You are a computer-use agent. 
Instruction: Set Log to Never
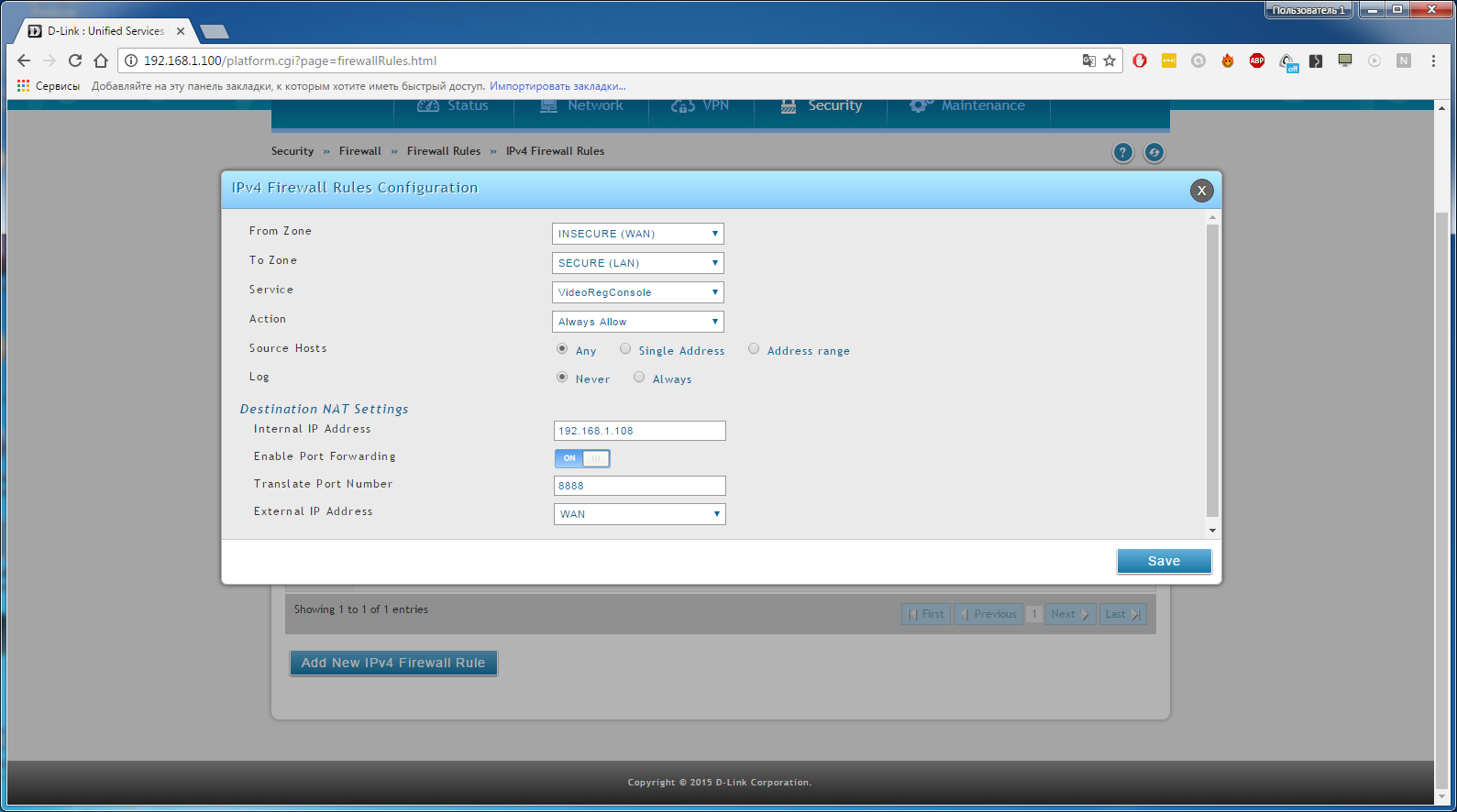click(x=562, y=378)
